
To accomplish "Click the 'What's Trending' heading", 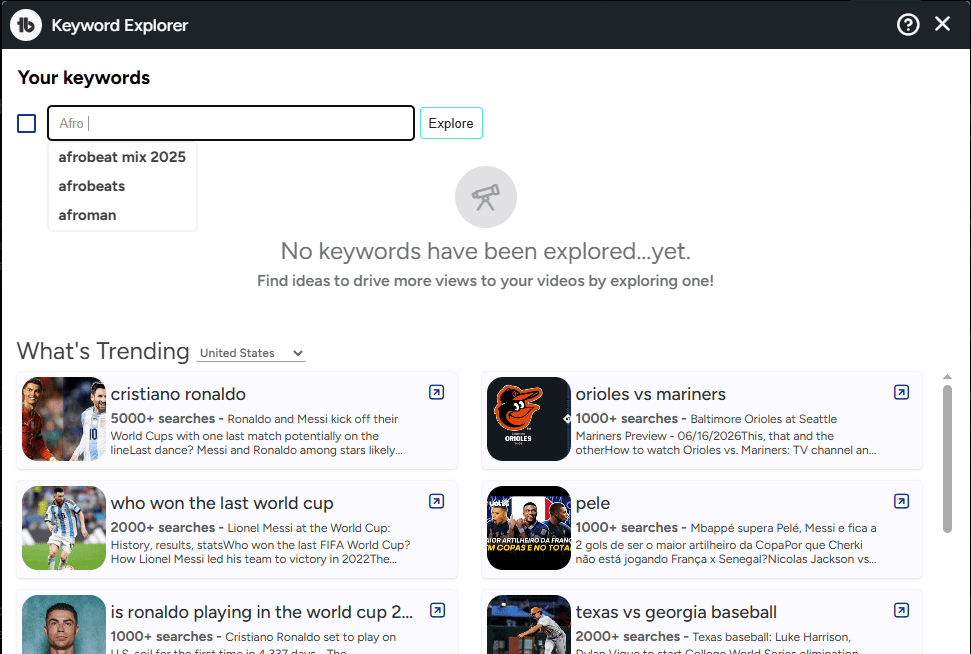I will click(x=103, y=351).
